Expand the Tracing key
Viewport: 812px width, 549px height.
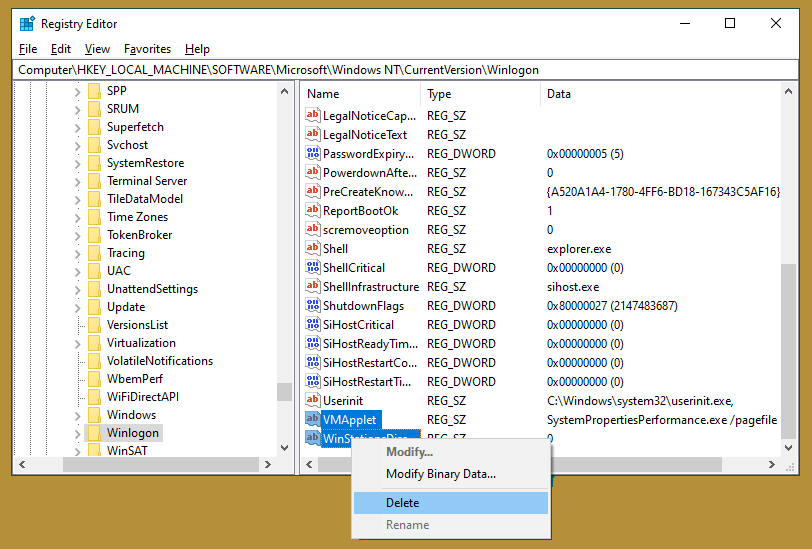[77, 254]
